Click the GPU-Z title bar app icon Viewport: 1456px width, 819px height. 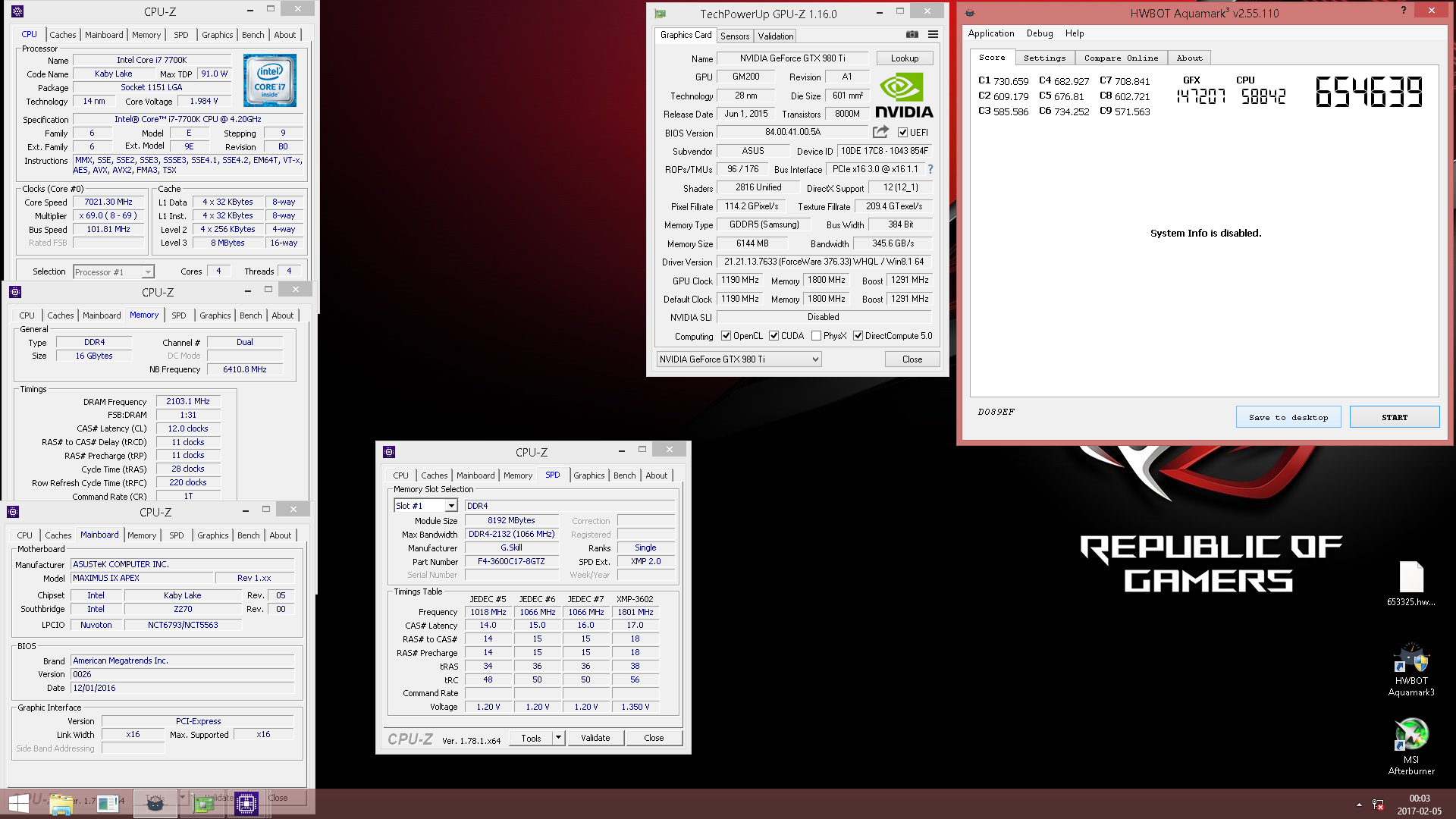point(661,14)
